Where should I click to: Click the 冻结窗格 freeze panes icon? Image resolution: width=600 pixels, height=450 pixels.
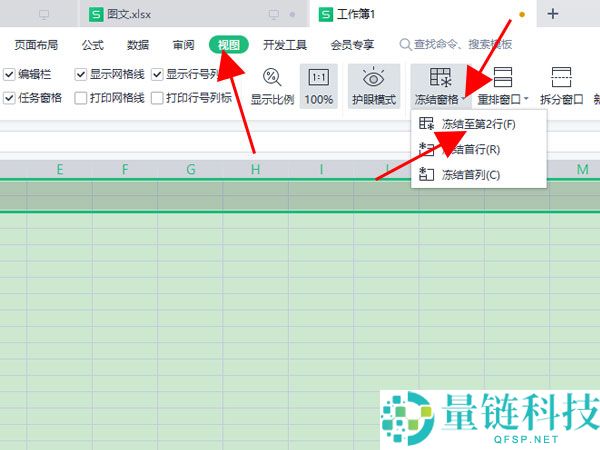click(438, 78)
